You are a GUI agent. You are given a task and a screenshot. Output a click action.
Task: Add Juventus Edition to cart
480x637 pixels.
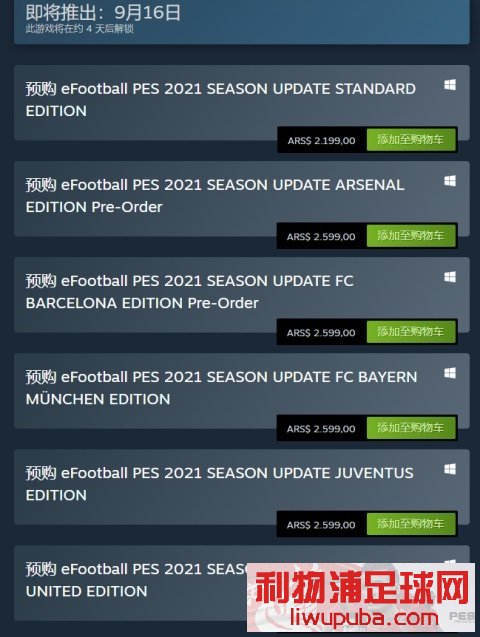pos(411,524)
